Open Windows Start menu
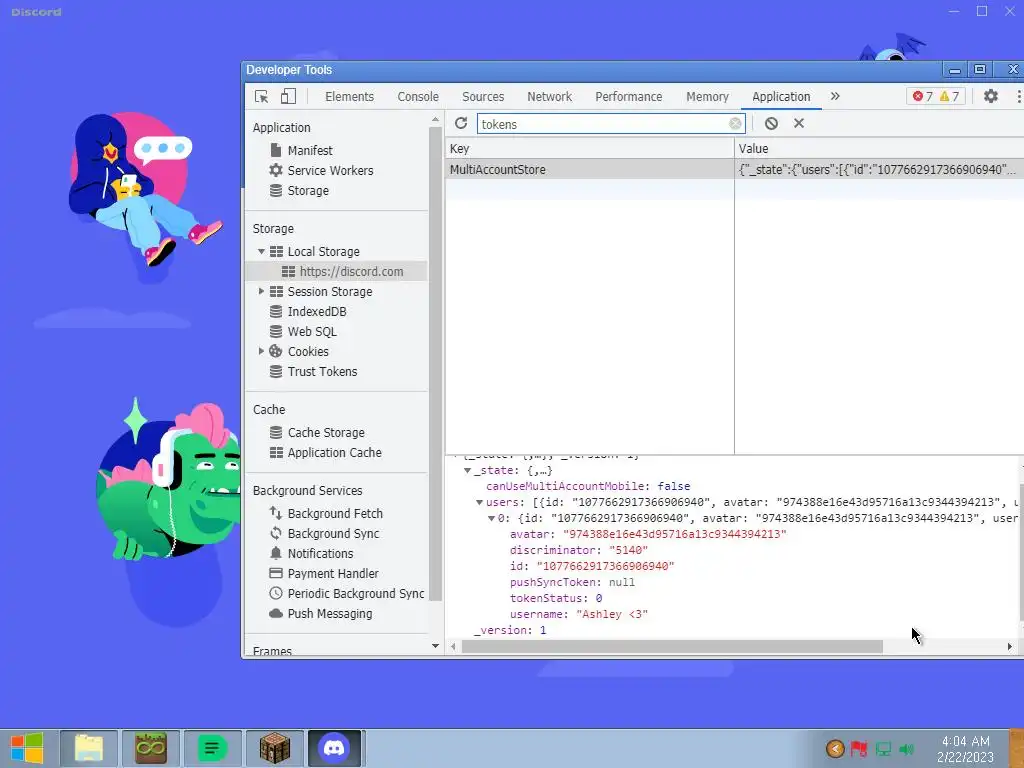This screenshot has width=1024, height=768. point(27,748)
